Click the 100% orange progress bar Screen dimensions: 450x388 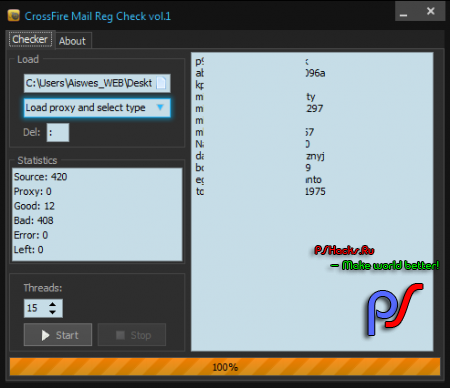coord(225,367)
